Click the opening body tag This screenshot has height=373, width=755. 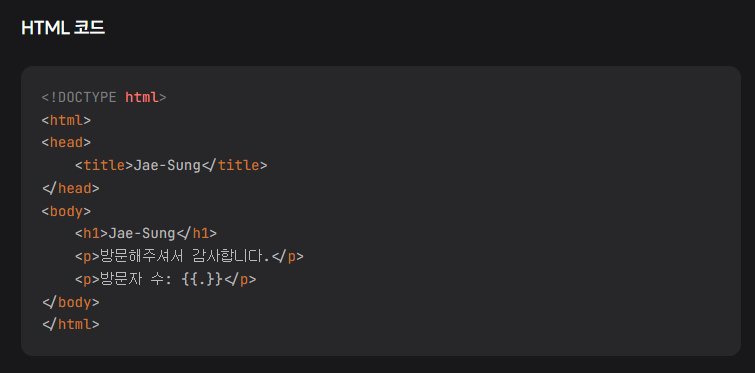point(66,211)
